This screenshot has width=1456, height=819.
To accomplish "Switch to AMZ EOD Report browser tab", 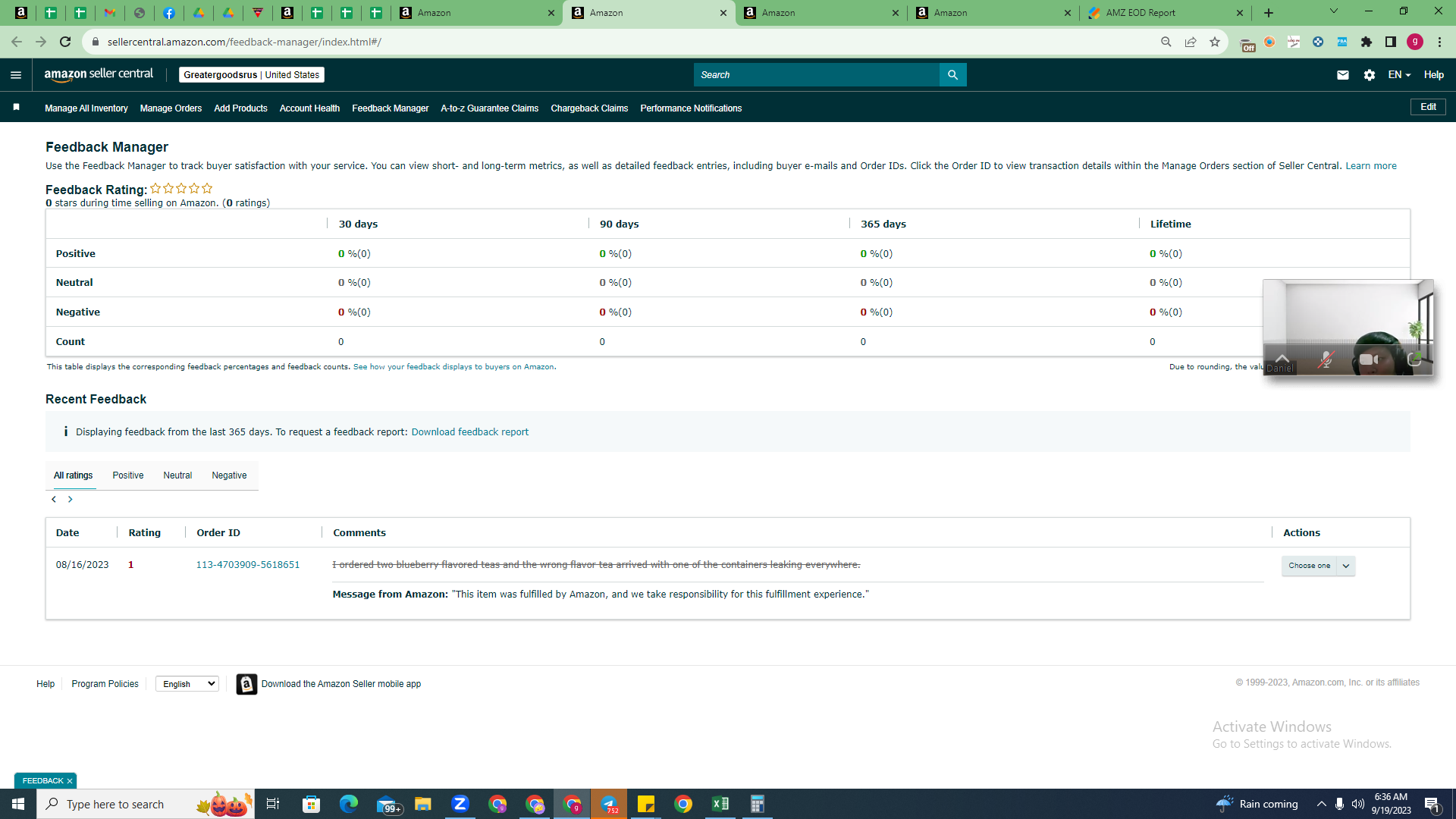I will [1165, 13].
